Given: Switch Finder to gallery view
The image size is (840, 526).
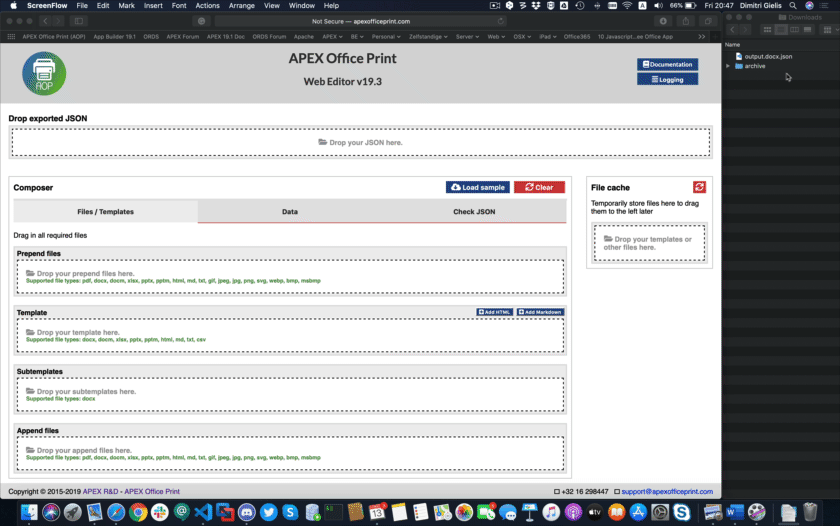Looking at the screenshot, I should (807, 29).
